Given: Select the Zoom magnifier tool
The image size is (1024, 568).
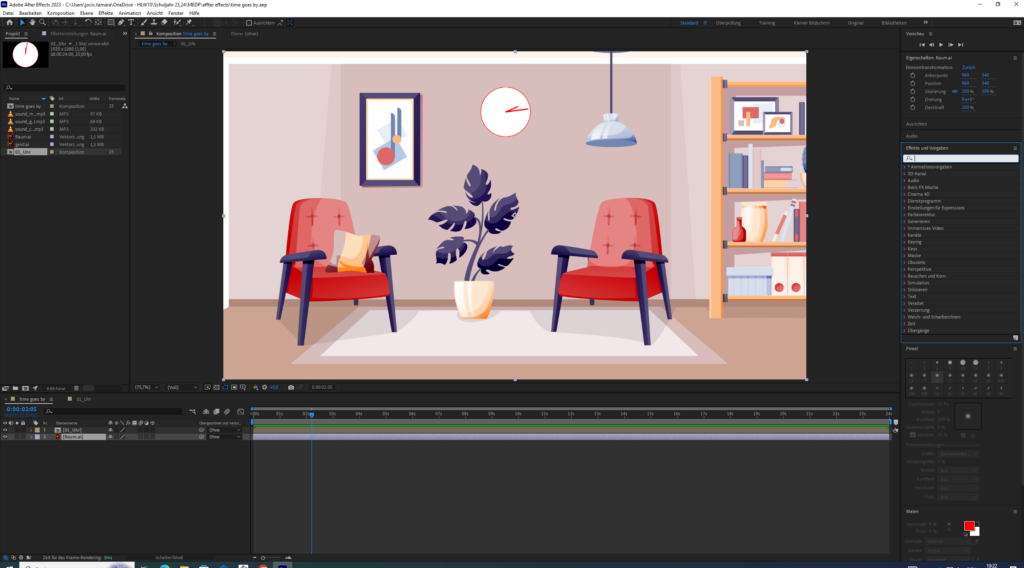Looking at the screenshot, I should click(42, 22).
